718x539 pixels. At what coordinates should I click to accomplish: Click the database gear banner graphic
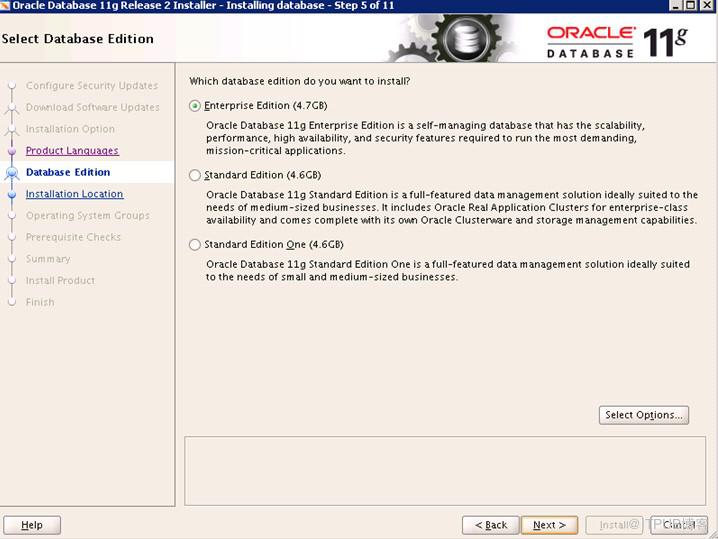point(451,38)
